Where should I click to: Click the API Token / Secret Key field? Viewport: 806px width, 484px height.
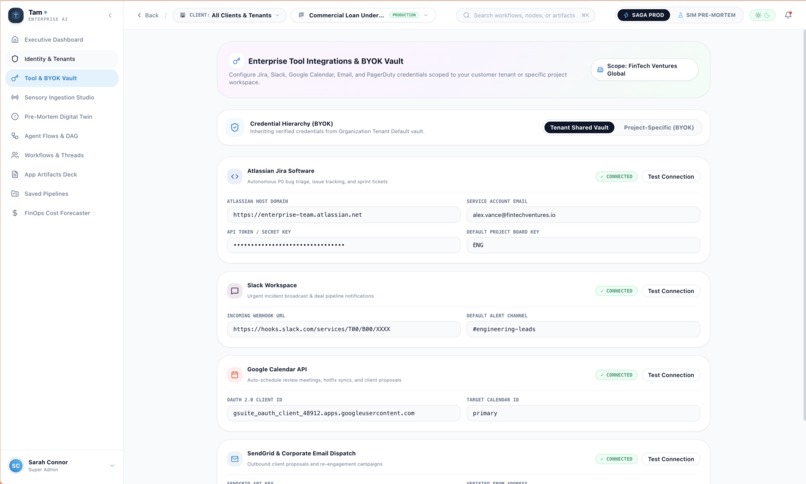(344, 245)
